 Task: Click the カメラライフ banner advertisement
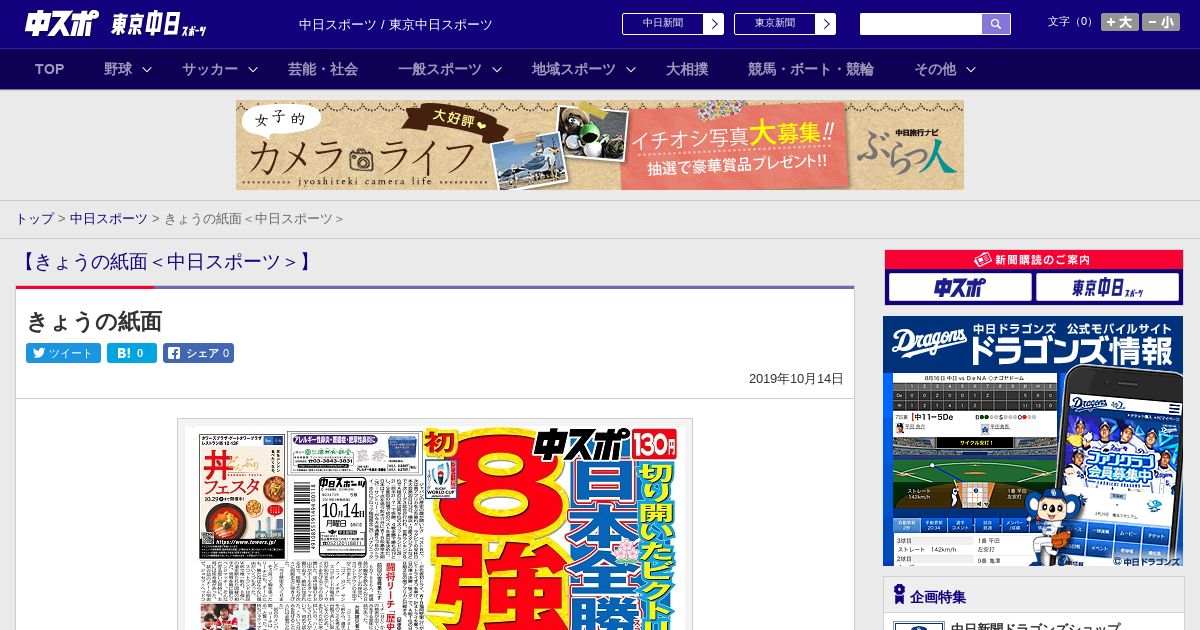[600, 145]
